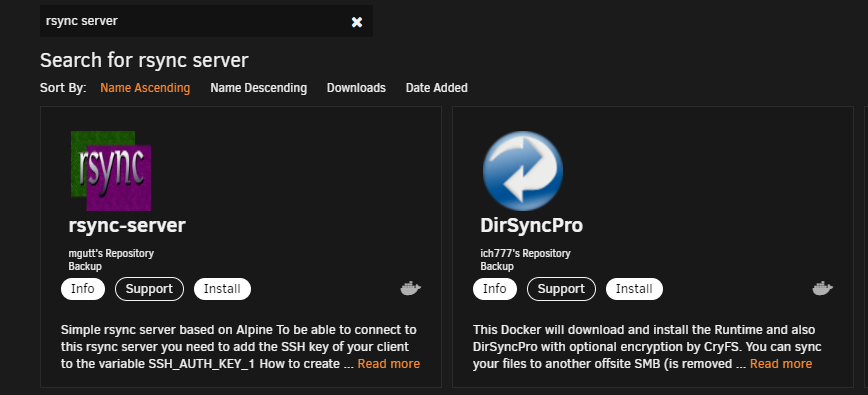The width and height of the screenshot is (868, 395).
Task: Click the 'Sort By:' label
Action: point(63,88)
